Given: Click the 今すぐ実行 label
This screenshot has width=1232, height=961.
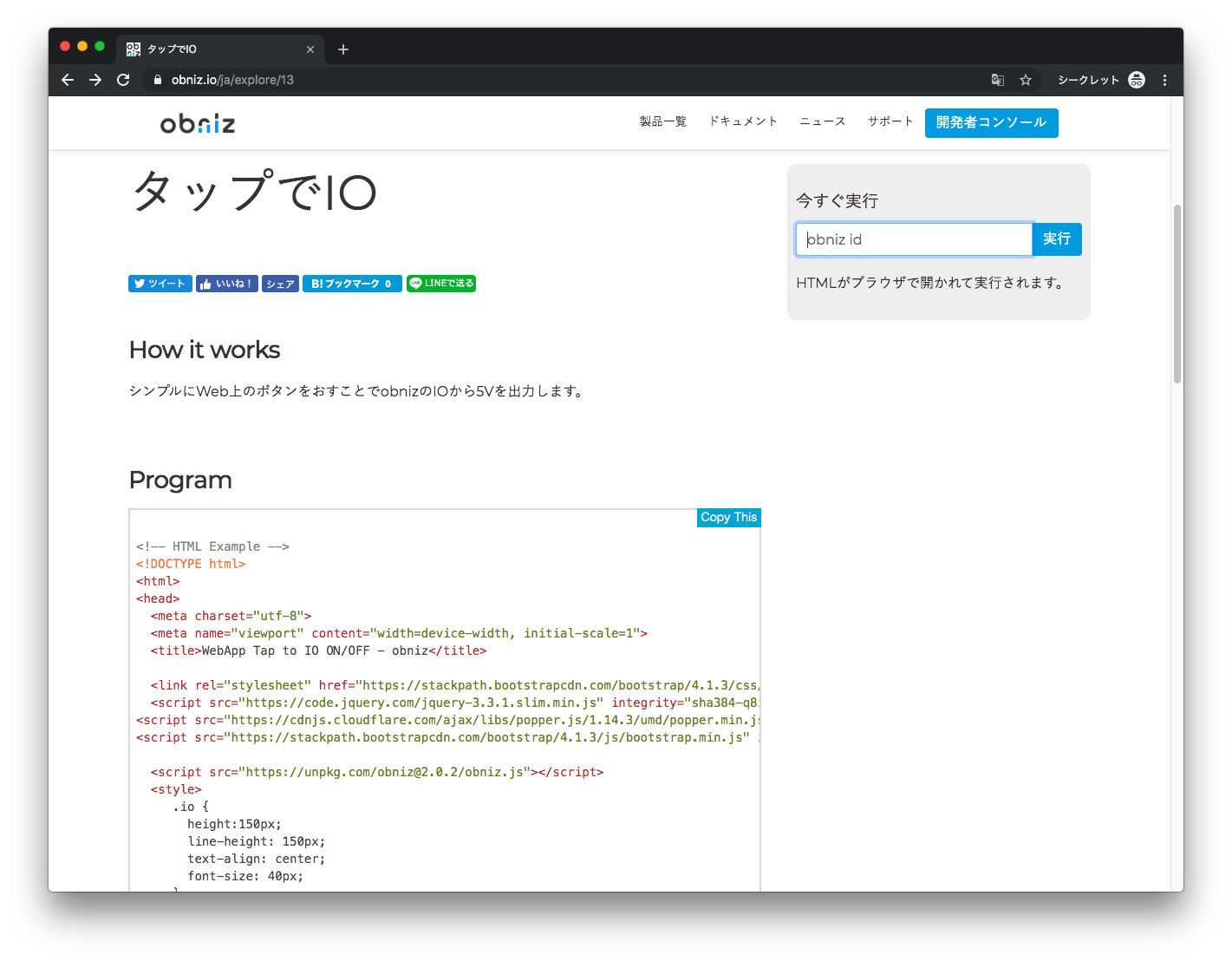Looking at the screenshot, I should click(x=837, y=201).
